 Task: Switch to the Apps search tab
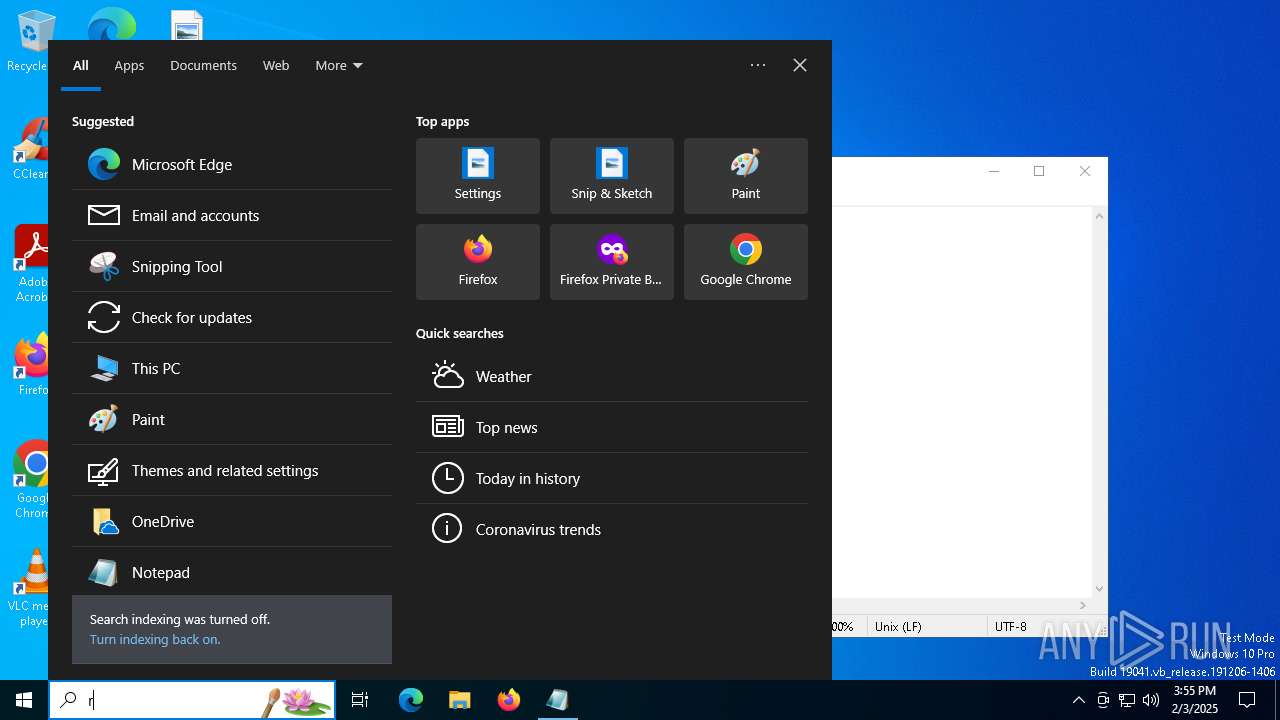(x=129, y=65)
